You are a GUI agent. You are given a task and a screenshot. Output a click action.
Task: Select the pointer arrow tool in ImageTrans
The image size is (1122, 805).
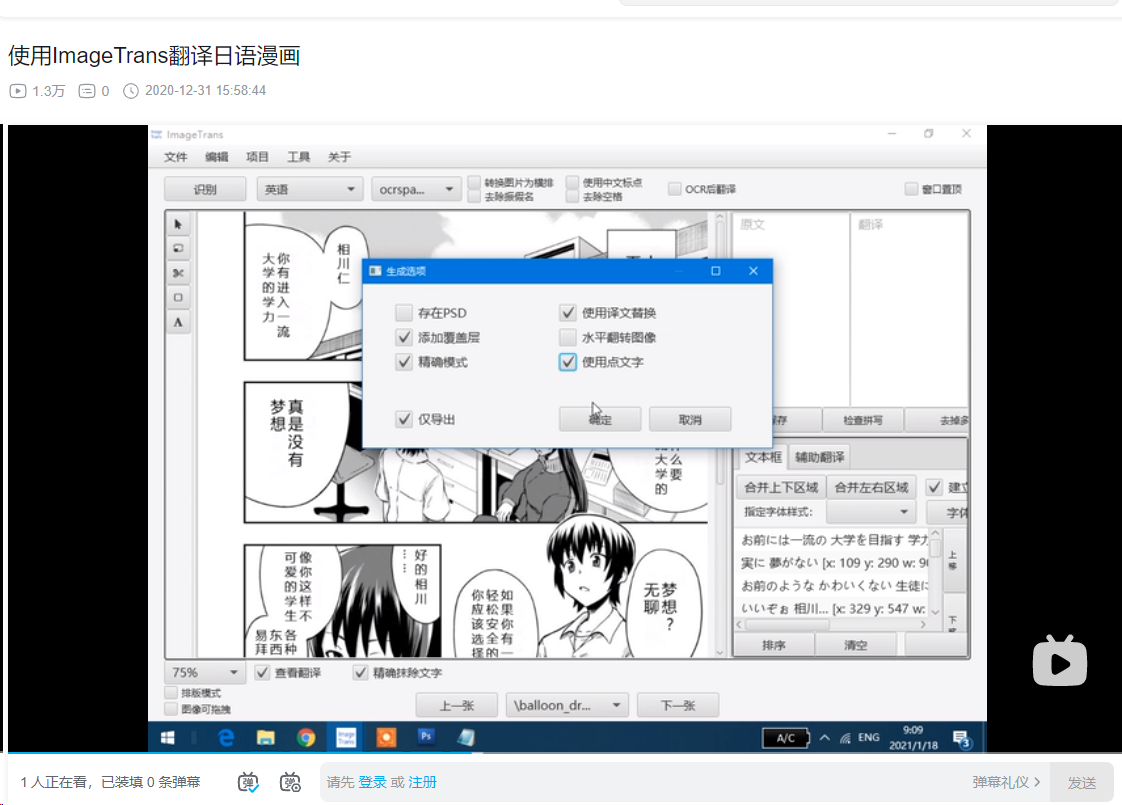(178, 224)
